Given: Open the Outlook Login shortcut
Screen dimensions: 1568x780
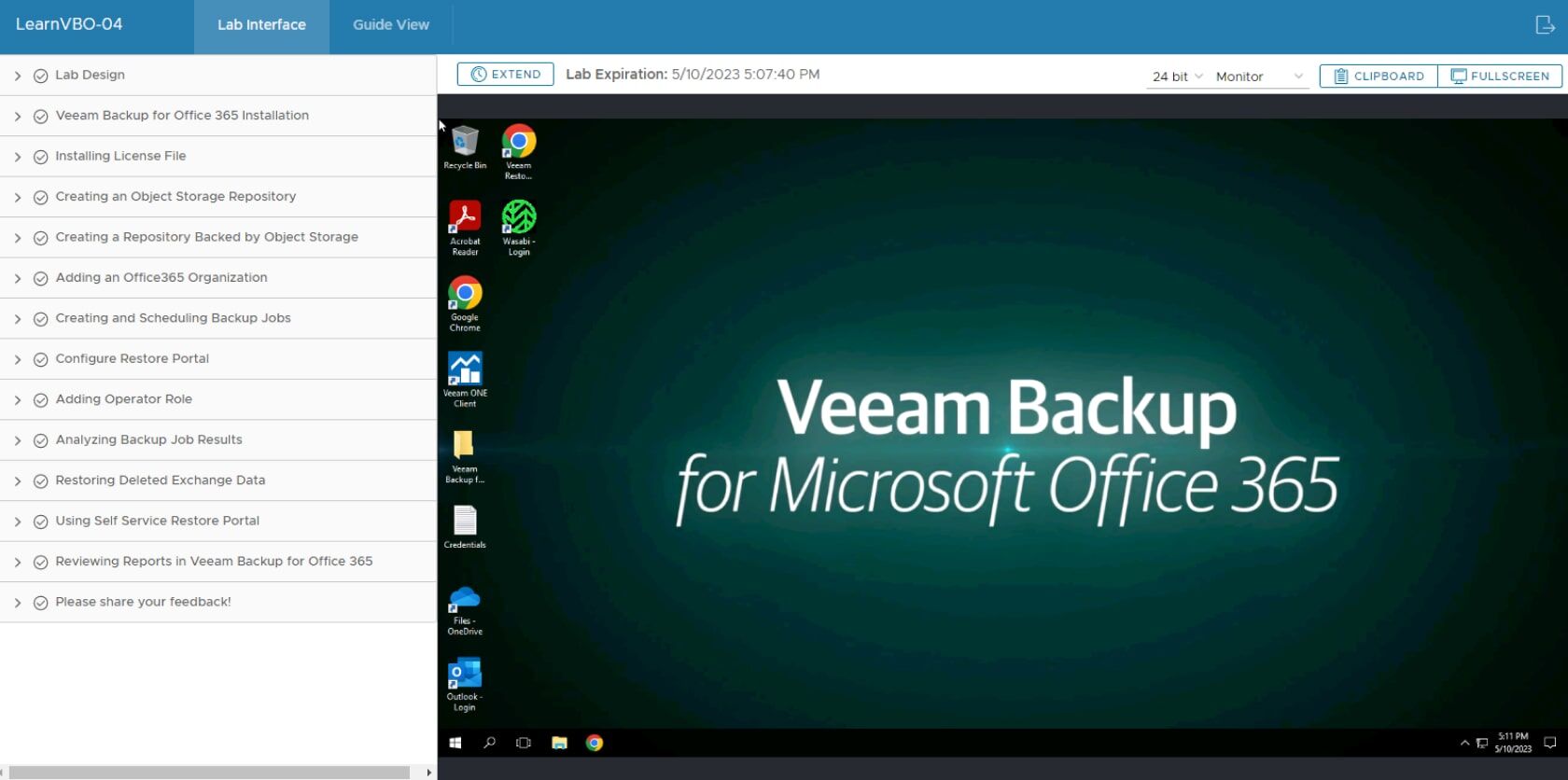Looking at the screenshot, I should click(465, 685).
